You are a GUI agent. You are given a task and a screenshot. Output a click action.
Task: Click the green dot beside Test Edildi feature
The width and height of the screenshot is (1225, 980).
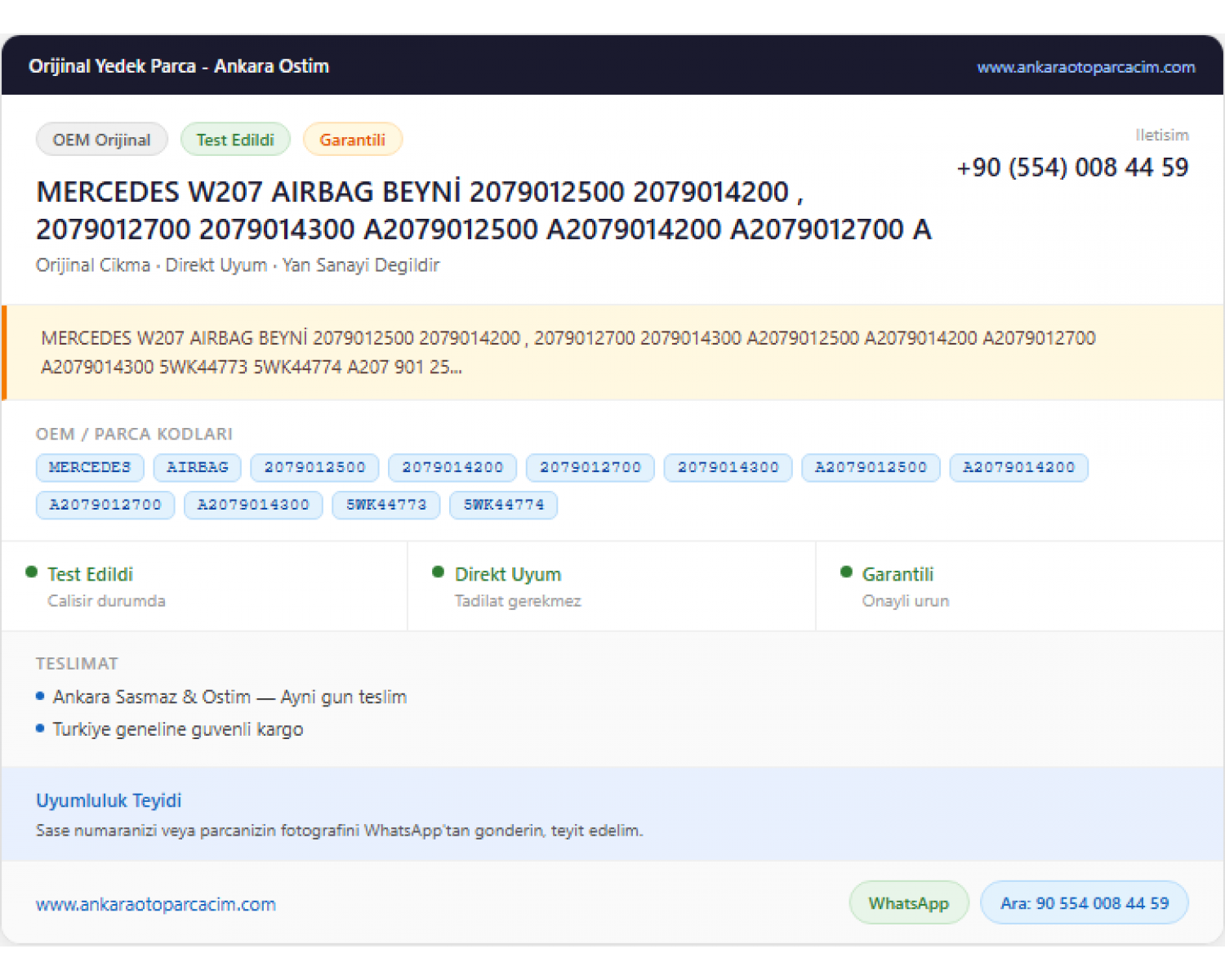[x=31, y=572]
